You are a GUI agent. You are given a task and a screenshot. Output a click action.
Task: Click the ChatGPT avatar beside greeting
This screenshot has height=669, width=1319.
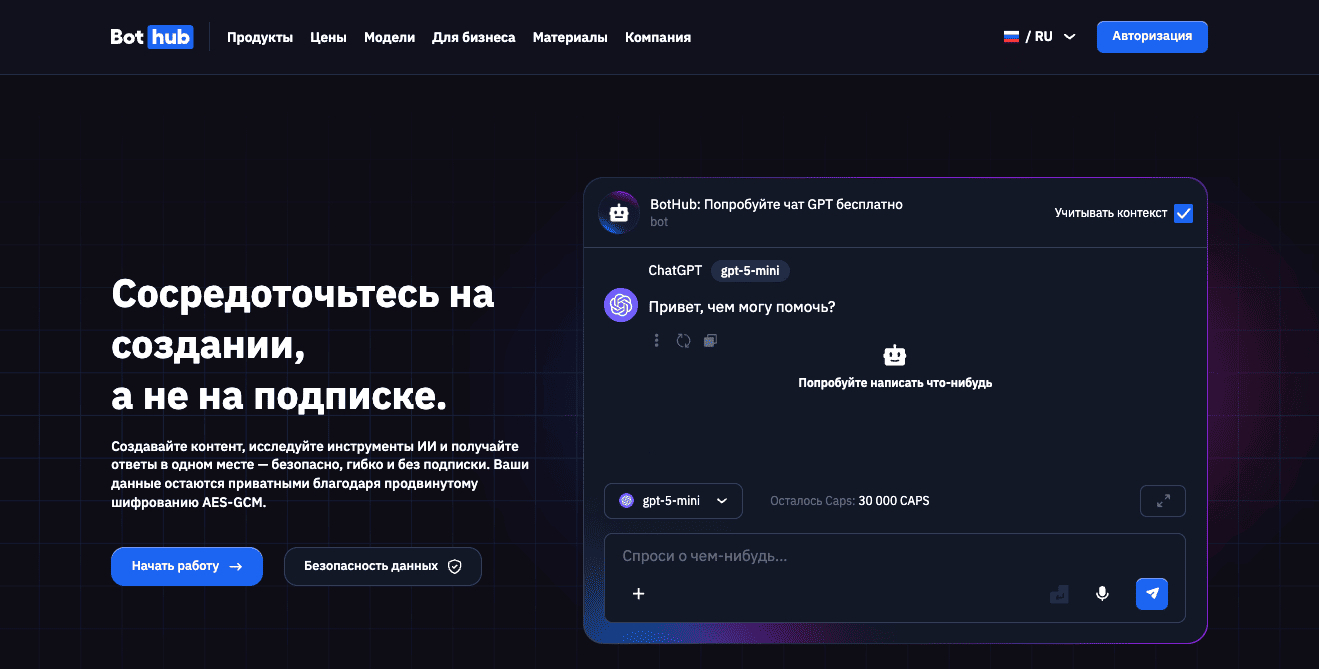621,305
